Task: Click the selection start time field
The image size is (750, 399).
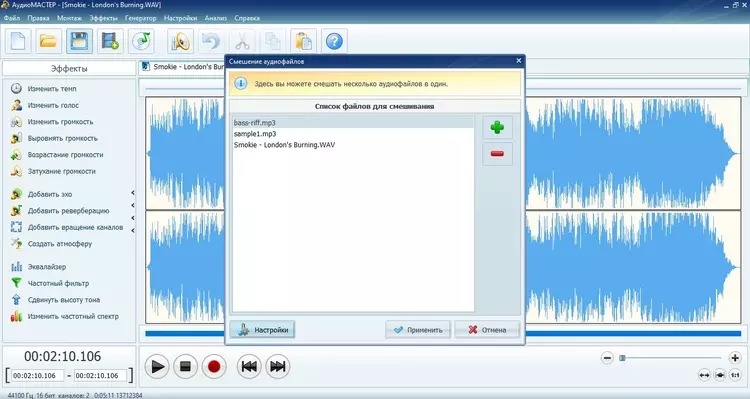Action: [37, 376]
